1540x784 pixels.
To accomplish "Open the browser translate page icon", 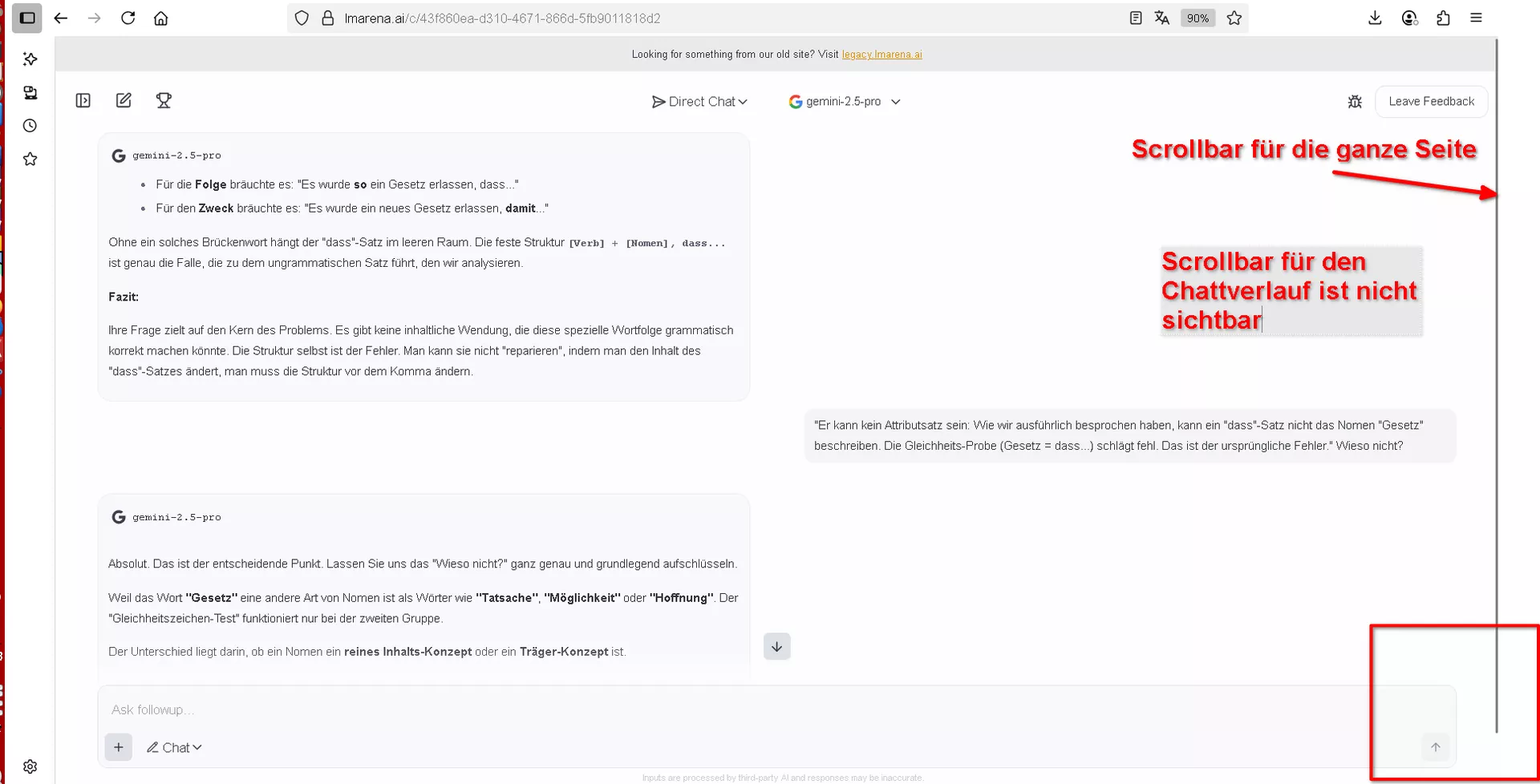I will click(1161, 18).
